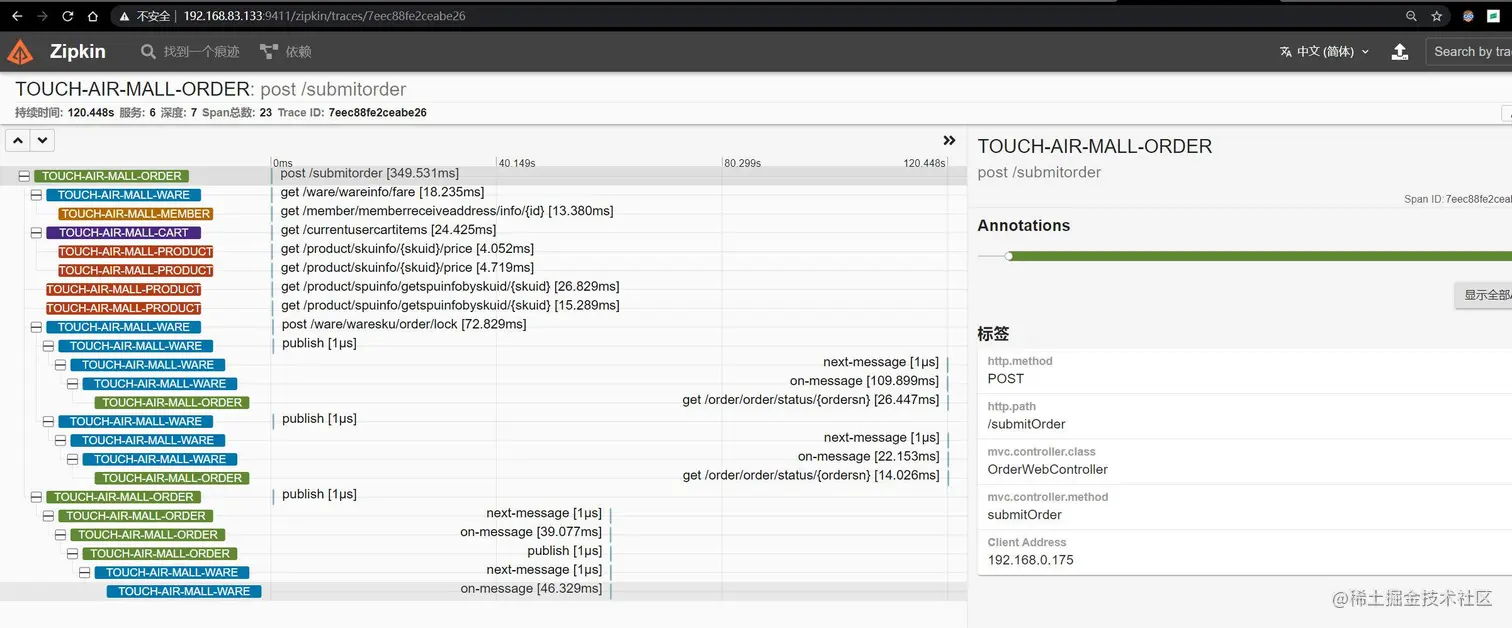Screen dimensions: 1512x628
Task: Collapse the post /ware/waresku/order/lock span children
Action: (36, 327)
